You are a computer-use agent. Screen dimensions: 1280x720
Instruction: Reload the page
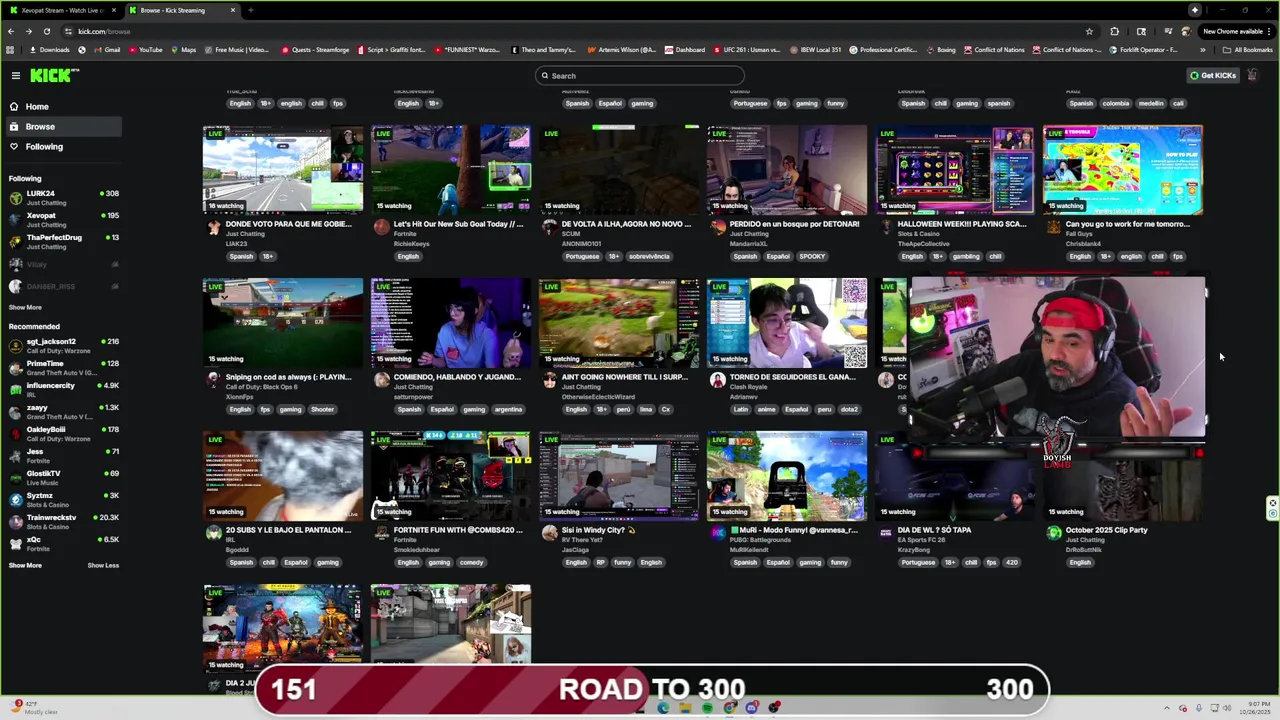pyautogui.click(x=46, y=31)
